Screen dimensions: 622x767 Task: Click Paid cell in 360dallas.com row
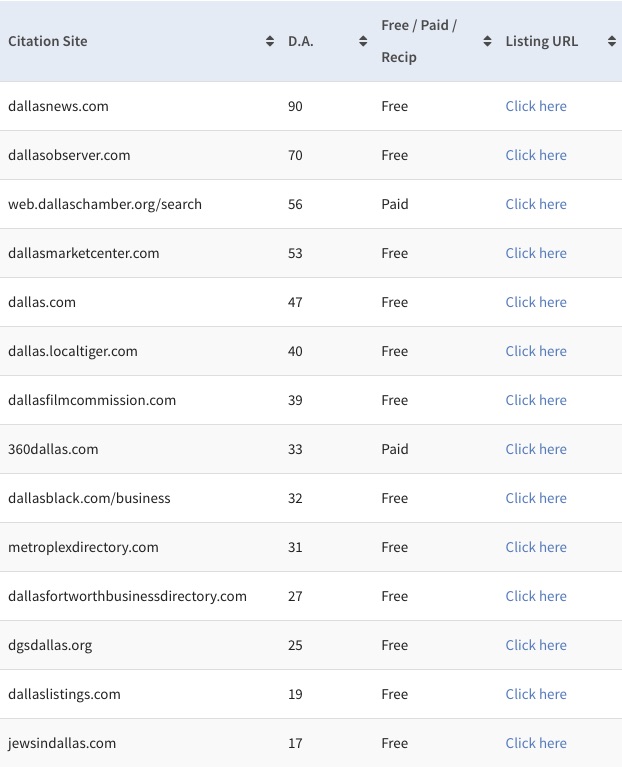pyautogui.click(x=395, y=449)
